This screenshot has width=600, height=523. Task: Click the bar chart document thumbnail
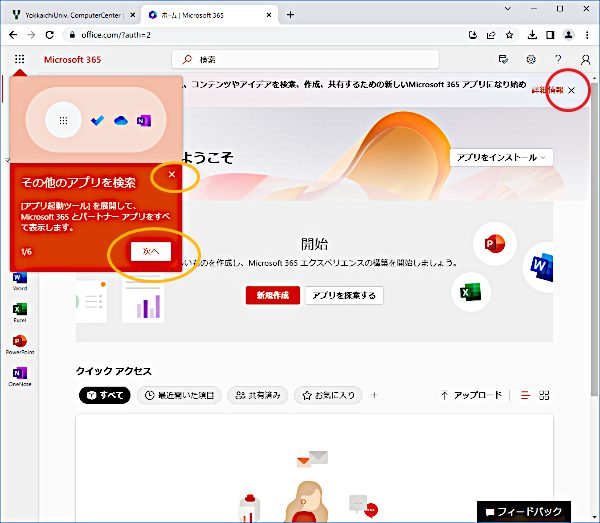coord(143,299)
